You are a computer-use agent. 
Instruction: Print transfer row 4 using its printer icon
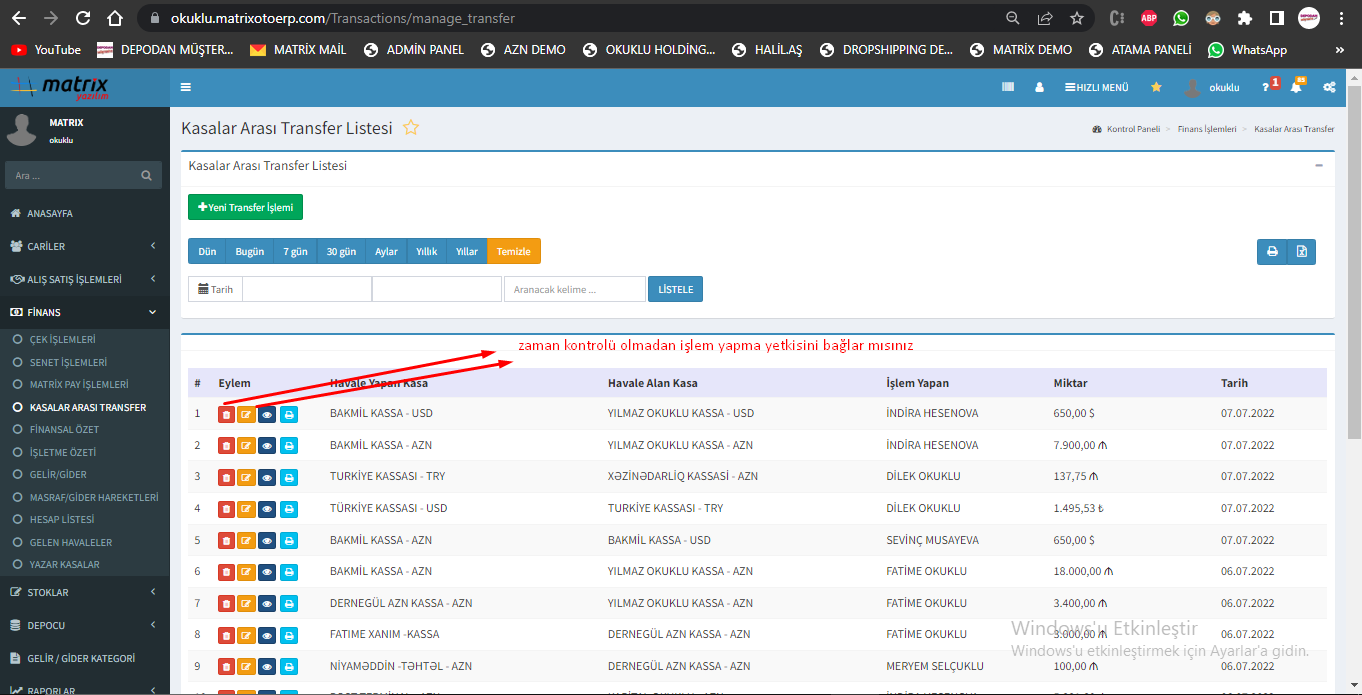289,509
